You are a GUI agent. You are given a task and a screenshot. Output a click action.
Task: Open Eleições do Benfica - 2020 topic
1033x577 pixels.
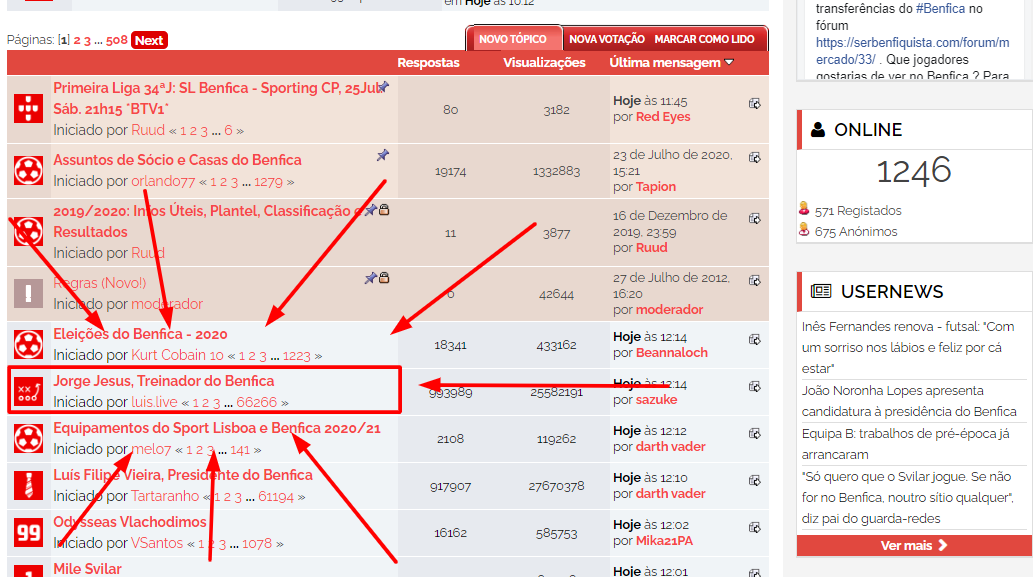140,334
